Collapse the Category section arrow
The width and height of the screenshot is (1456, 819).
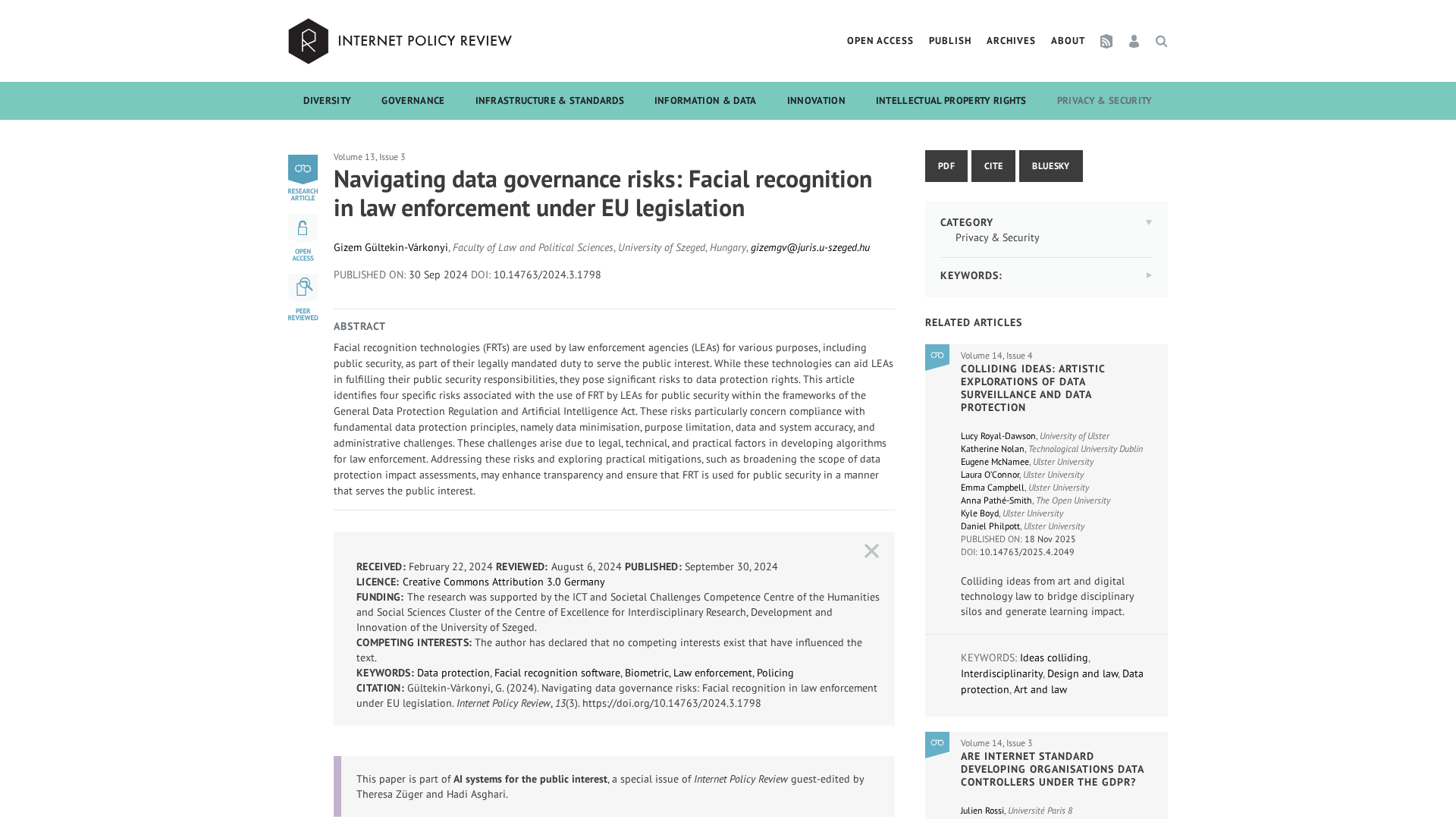(x=1149, y=222)
